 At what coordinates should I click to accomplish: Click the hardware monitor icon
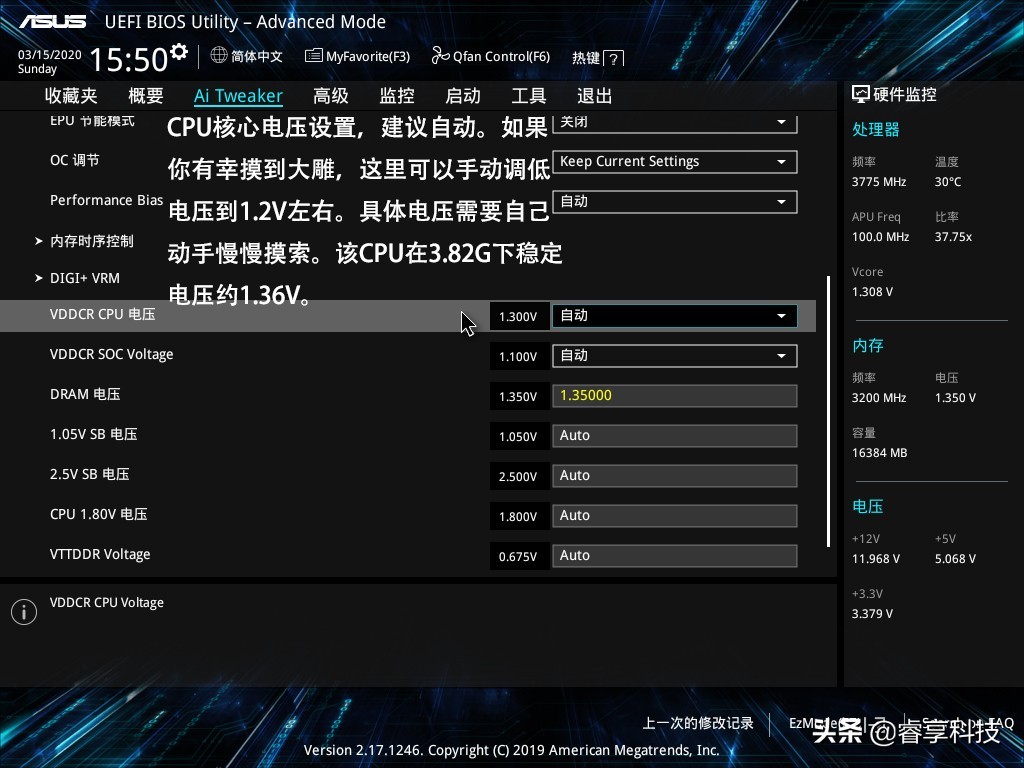(x=860, y=94)
